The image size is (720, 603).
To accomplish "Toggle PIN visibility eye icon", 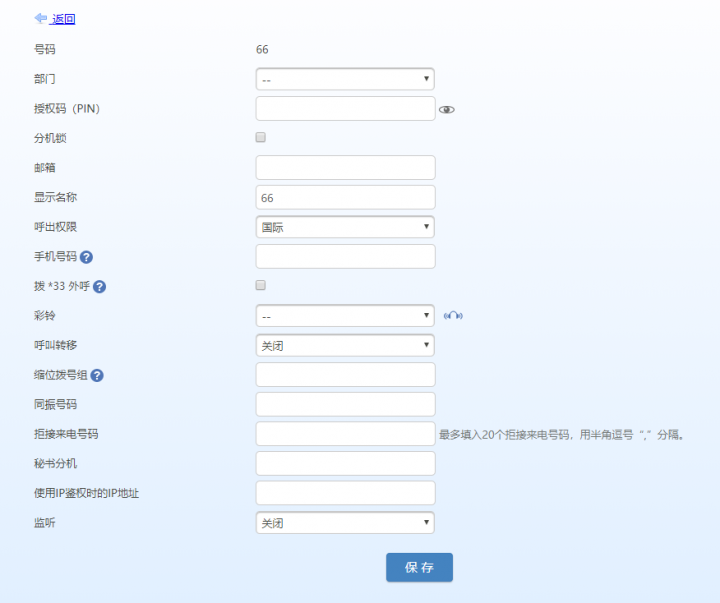I will click(446, 109).
